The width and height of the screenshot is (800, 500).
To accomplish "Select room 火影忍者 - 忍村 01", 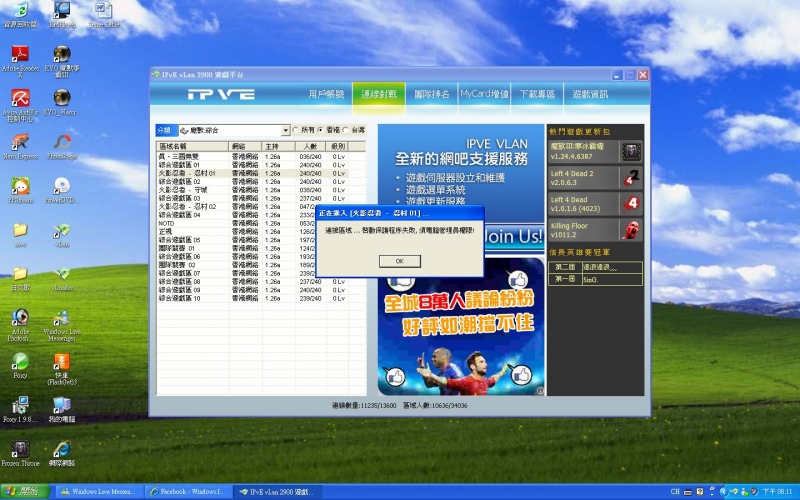I will pos(261,173).
